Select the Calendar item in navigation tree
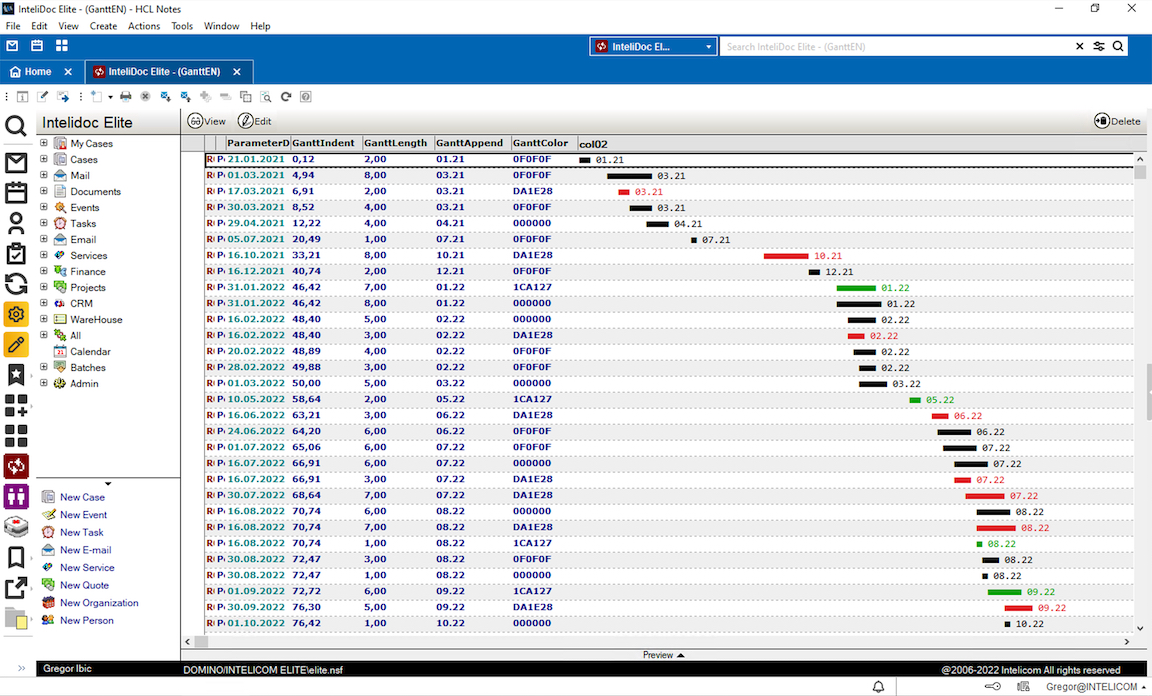The height and width of the screenshot is (696, 1152). (x=90, y=351)
